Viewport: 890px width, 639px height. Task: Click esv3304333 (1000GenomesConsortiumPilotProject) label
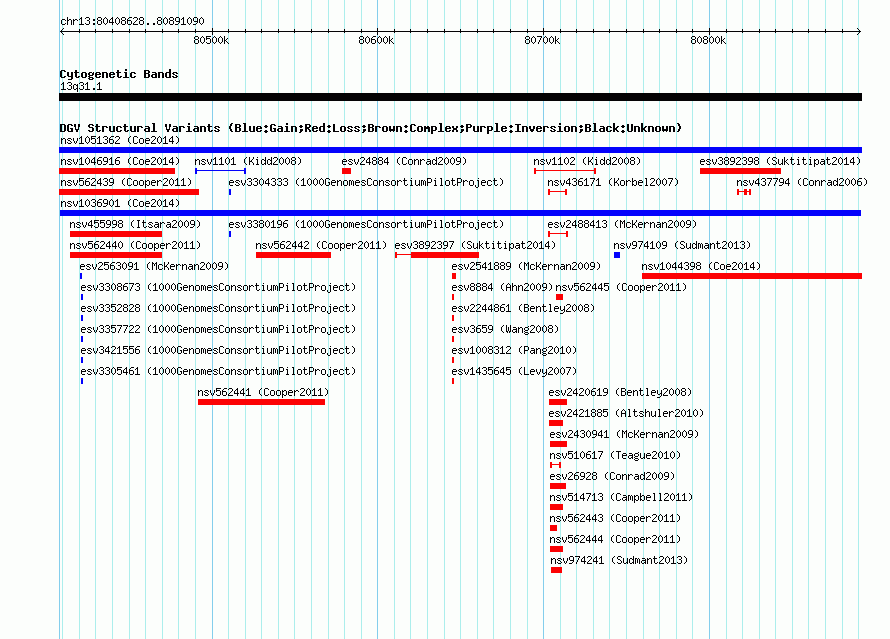click(366, 182)
